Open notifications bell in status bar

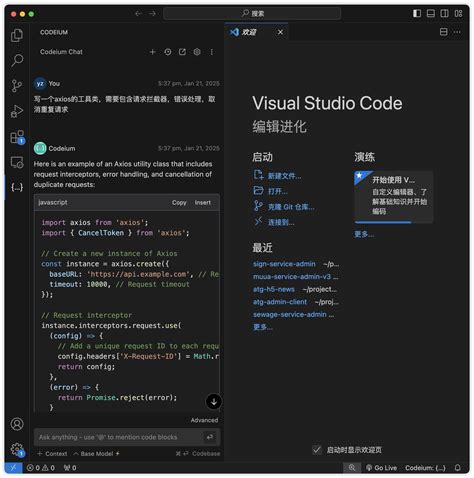[x=457, y=468]
